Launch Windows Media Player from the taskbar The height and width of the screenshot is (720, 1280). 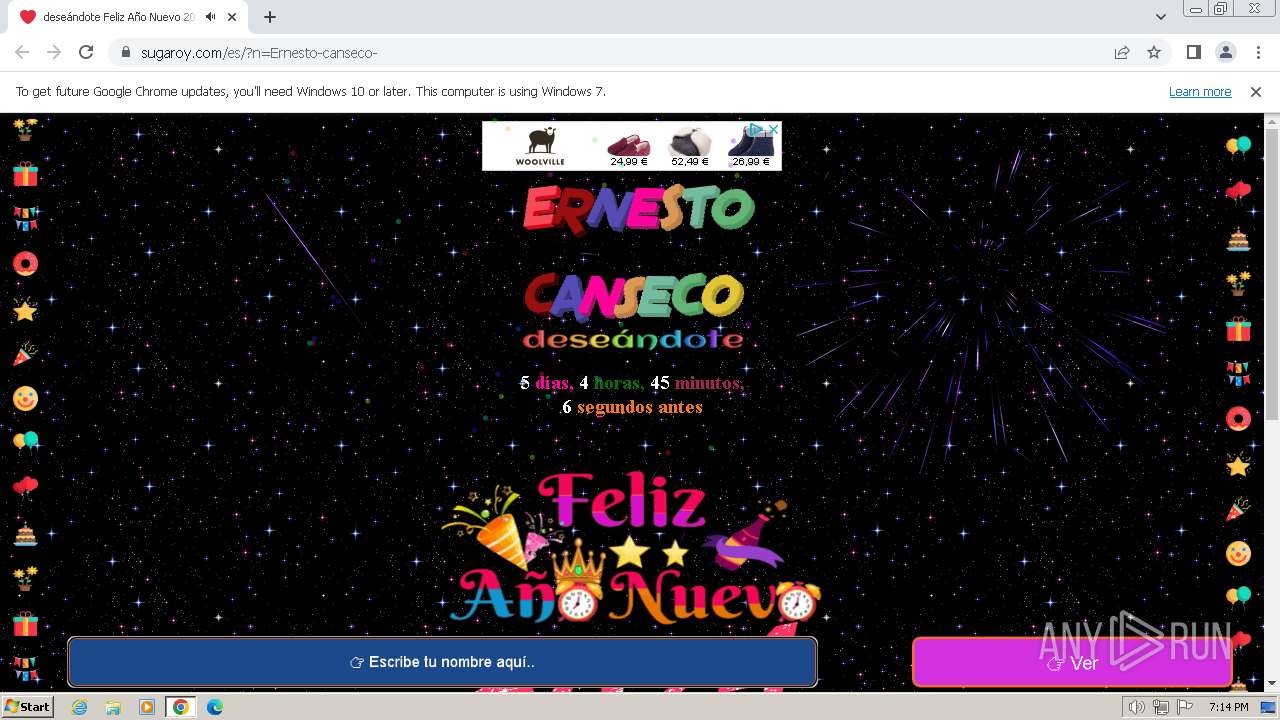pyautogui.click(x=147, y=707)
